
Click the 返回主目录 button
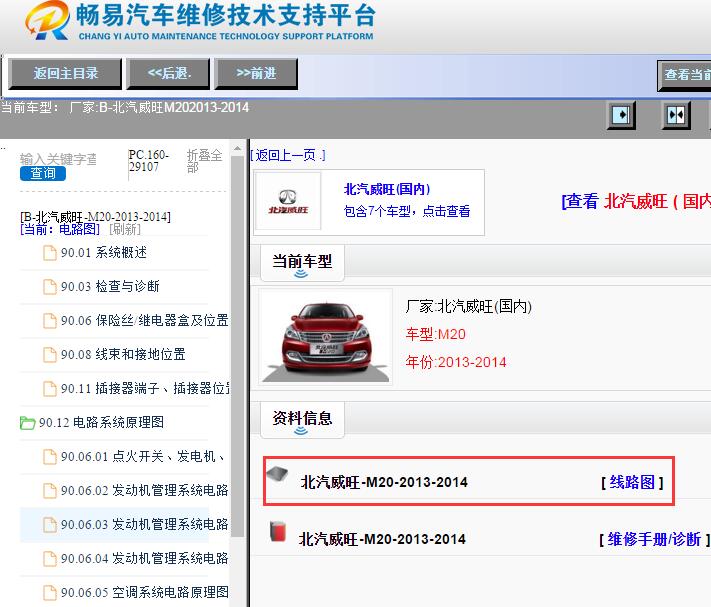tap(65, 73)
